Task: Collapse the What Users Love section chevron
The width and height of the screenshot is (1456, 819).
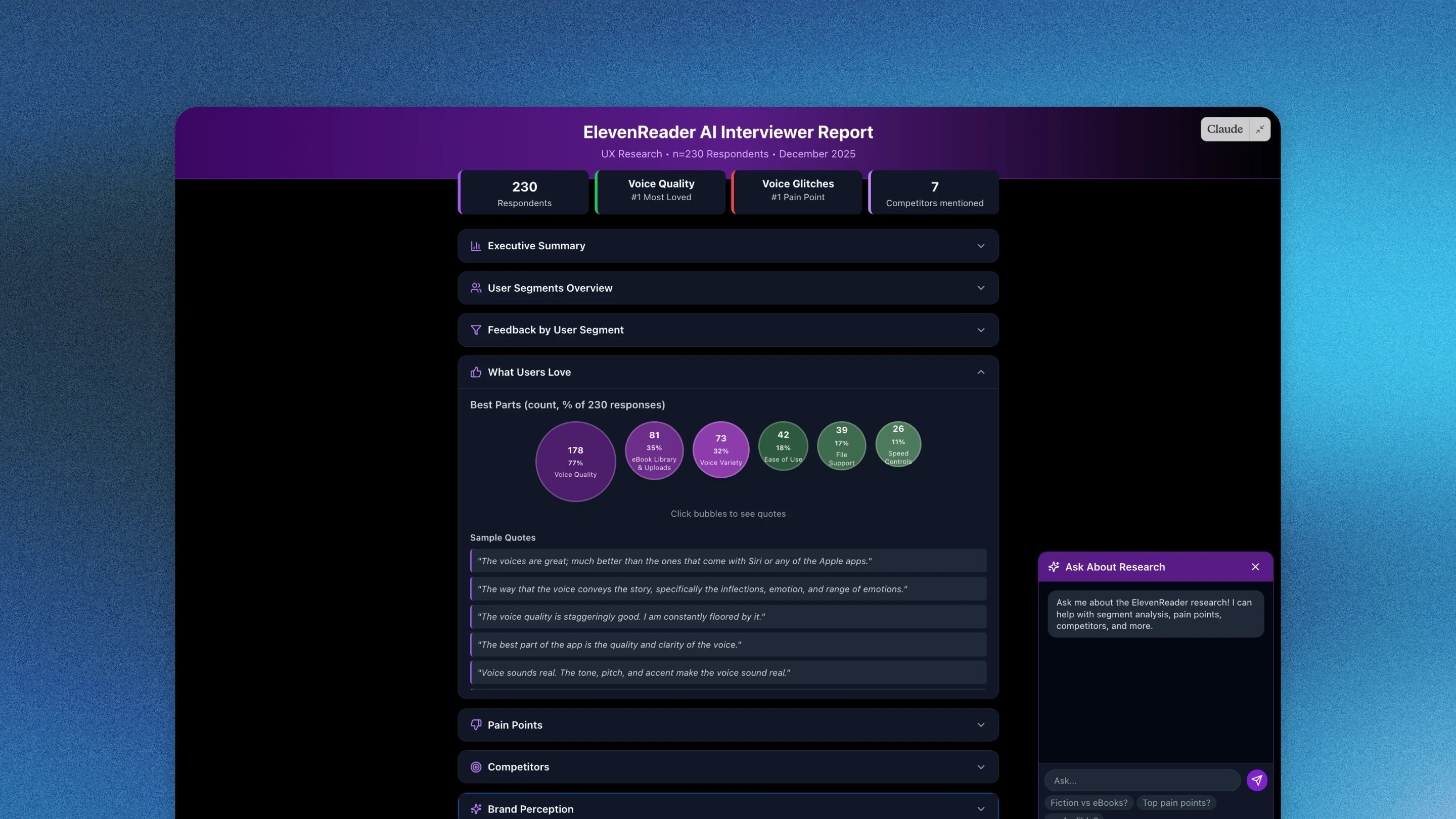Action: [981, 372]
